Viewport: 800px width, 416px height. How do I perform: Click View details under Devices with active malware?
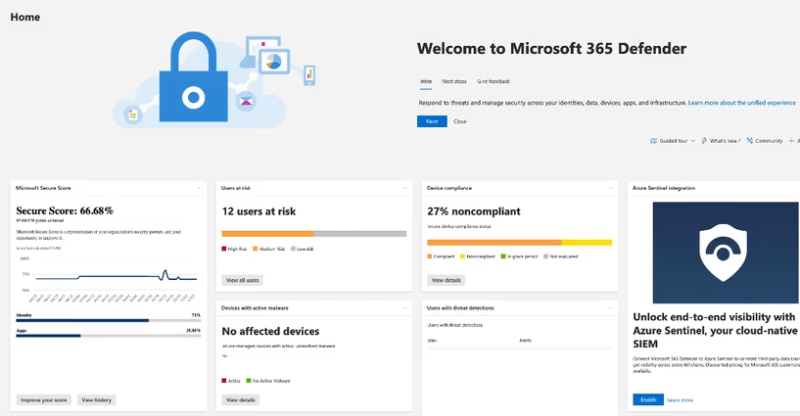coord(240,400)
